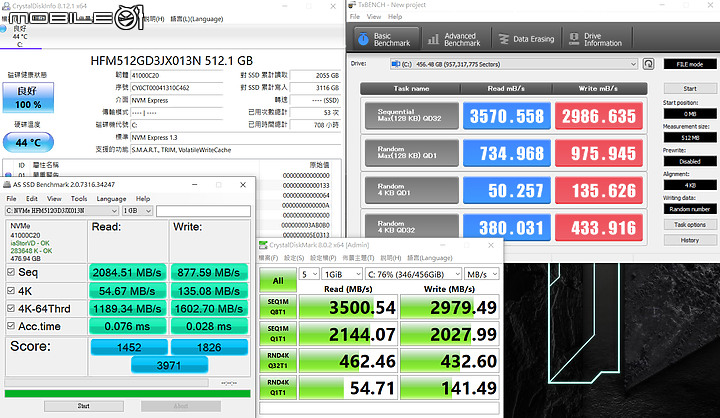Click AS SSD green progress bar
This screenshot has width=720, height=418.
tap(128, 394)
